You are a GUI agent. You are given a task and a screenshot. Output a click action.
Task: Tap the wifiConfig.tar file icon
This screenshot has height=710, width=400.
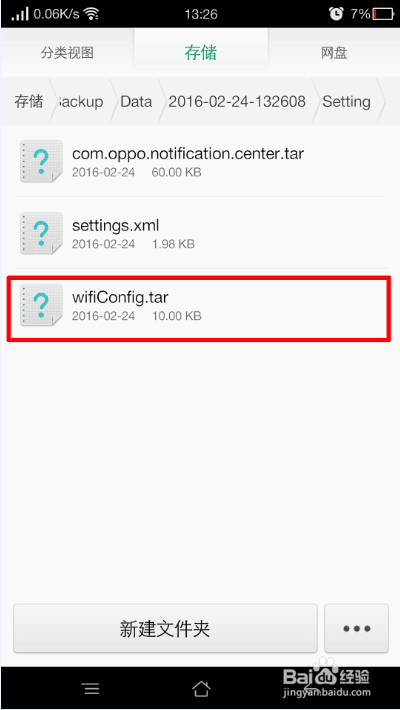pyautogui.click(x=41, y=305)
